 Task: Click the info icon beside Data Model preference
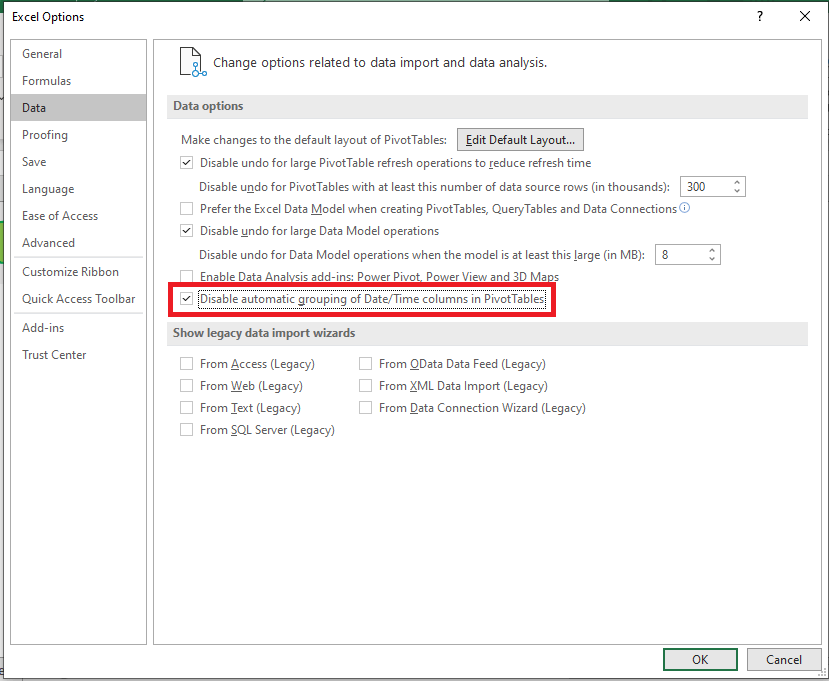[684, 208]
